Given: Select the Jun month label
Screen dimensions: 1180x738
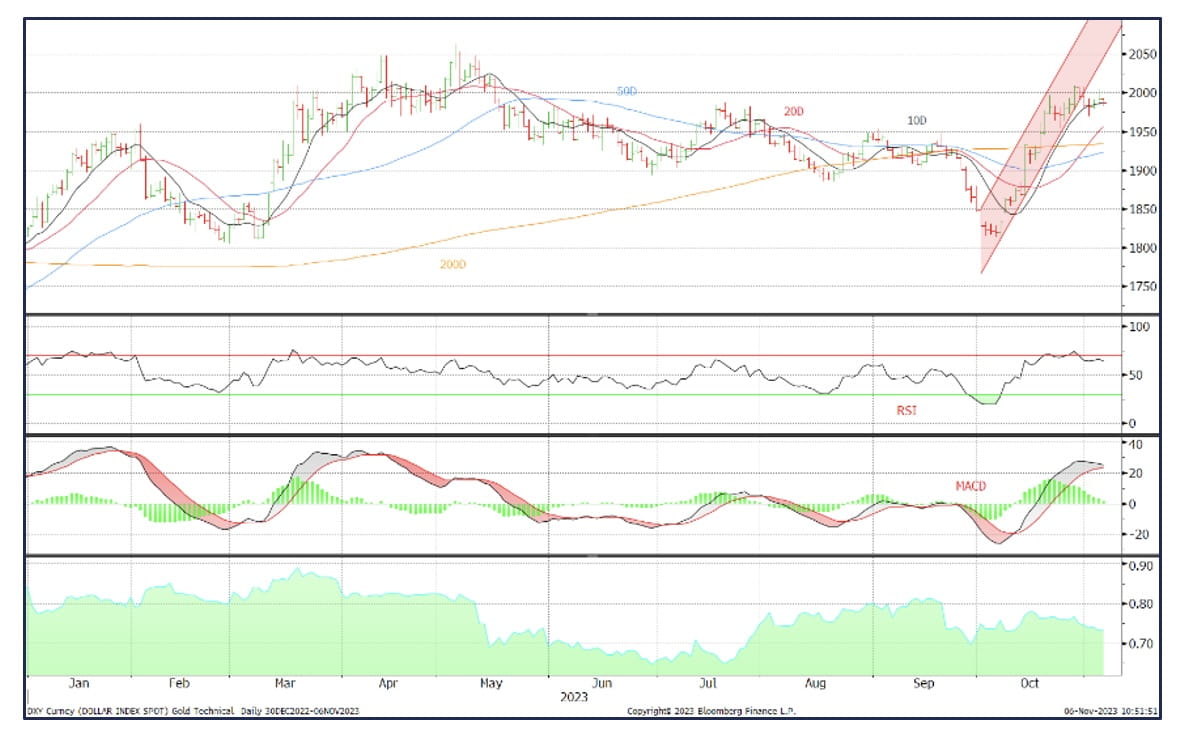Looking at the screenshot, I should [601, 683].
